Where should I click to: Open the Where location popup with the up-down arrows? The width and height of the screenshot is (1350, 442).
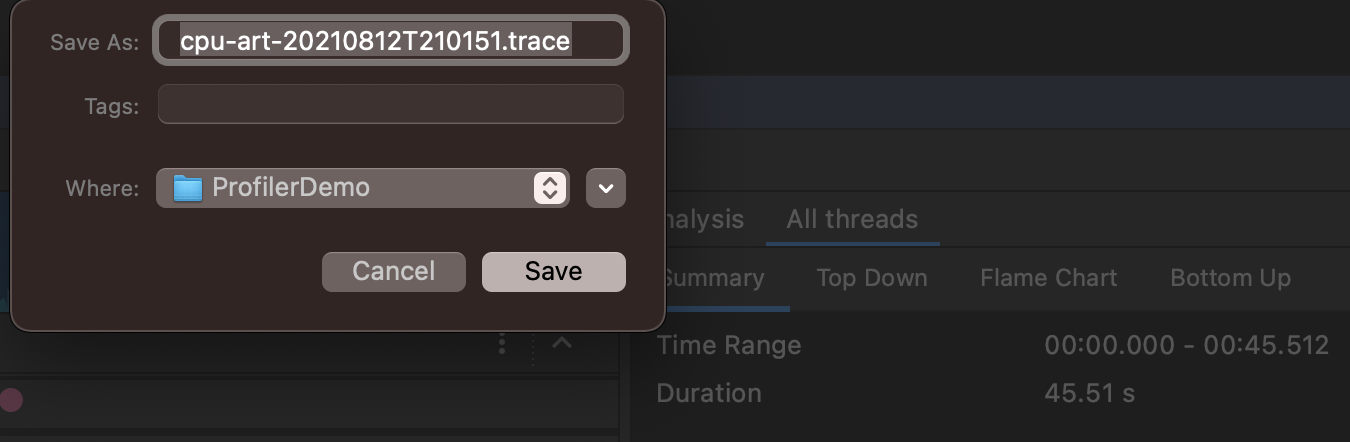pos(549,188)
